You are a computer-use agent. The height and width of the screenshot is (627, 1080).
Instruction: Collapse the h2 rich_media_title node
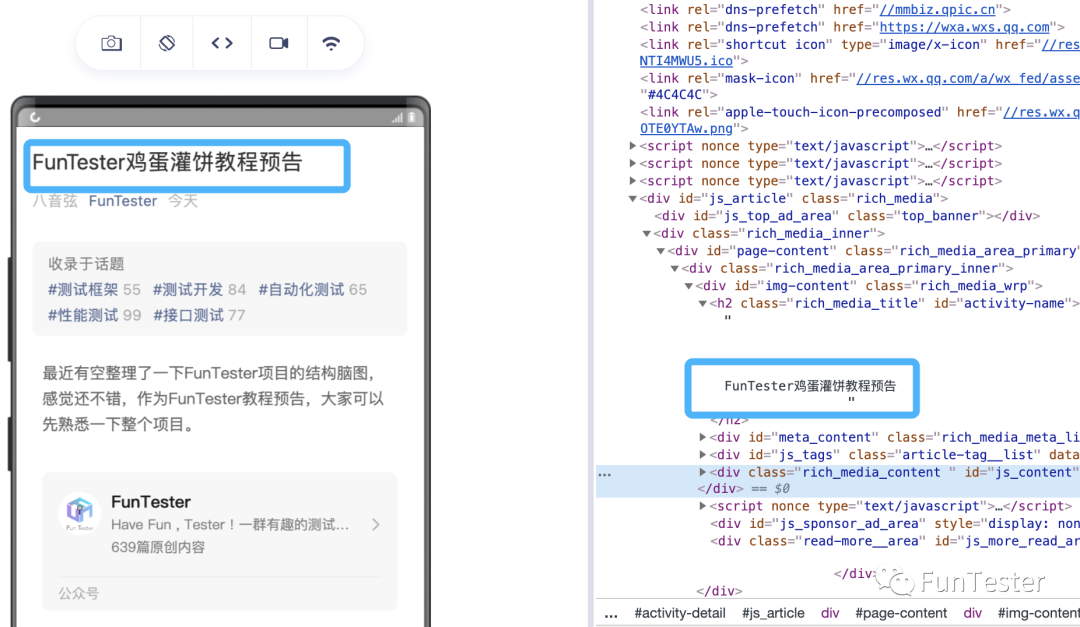703,303
